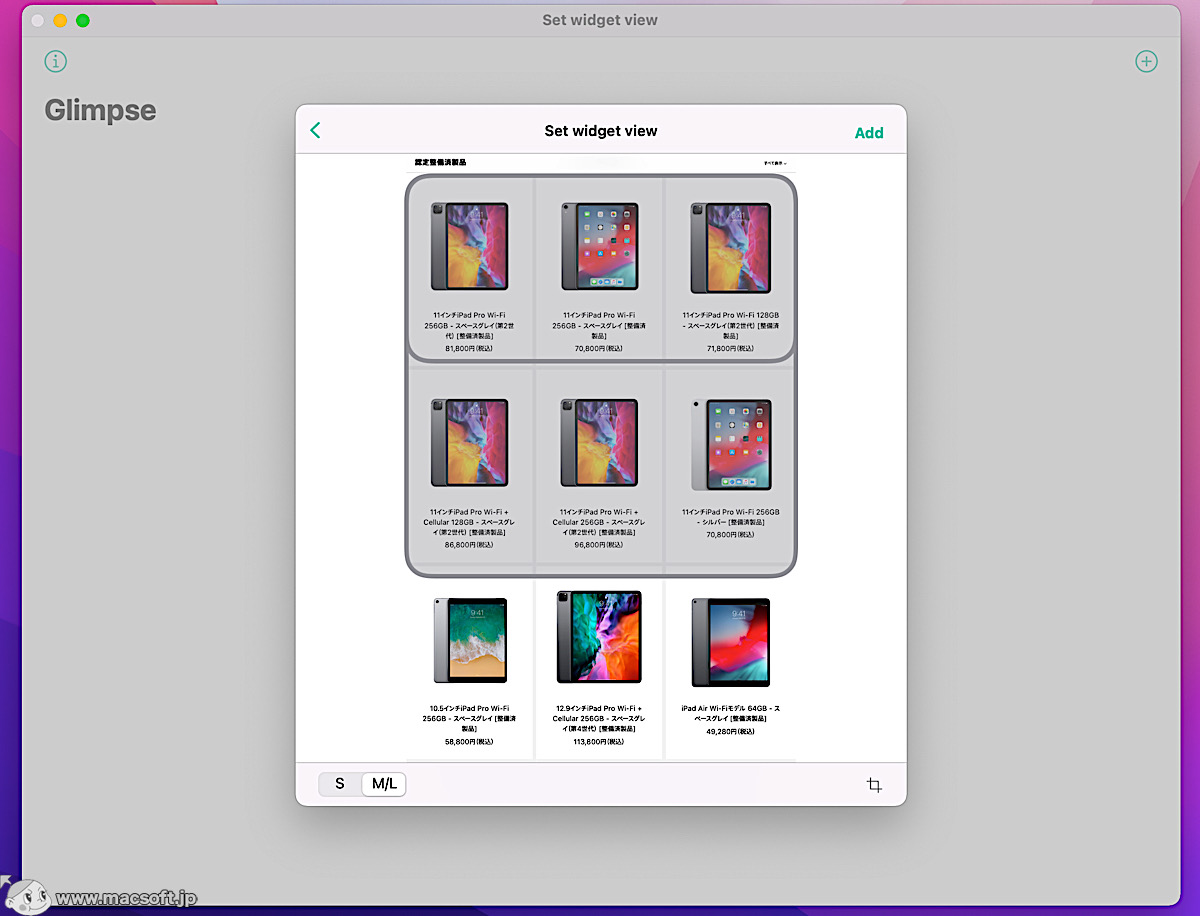Select the silver 11-inch iPad Pro image
Viewport: 1200px width, 916px height.
point(730,444)
